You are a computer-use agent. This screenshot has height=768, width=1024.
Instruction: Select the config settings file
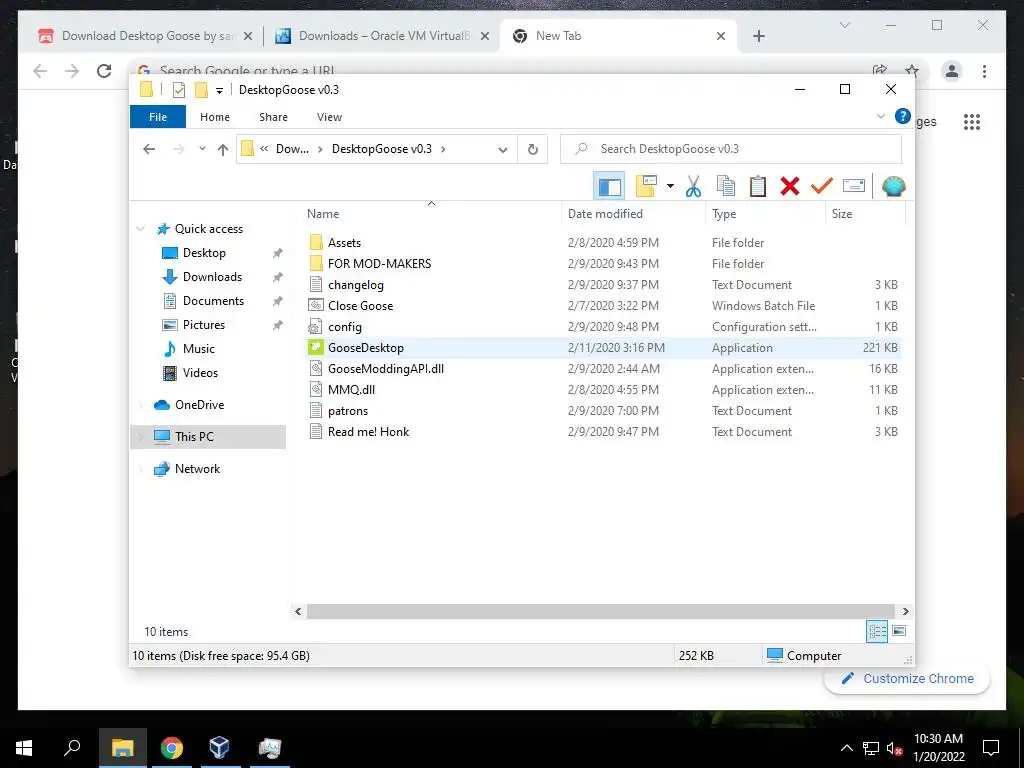[344, 327]
